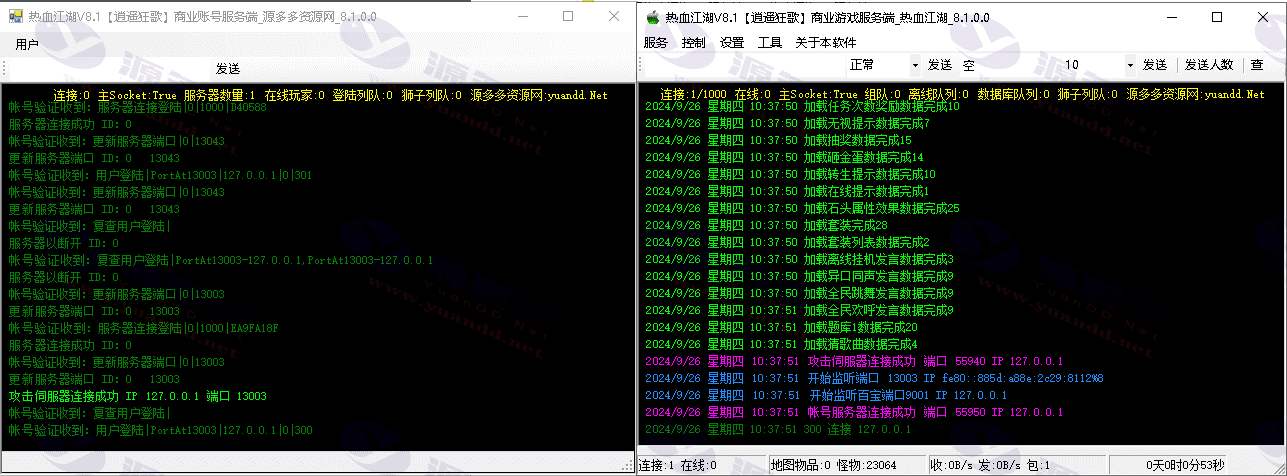Image resolution: width=1287 pixels, height=476 pixels.
Task: Click 发送 in the account server window toolbar
Action: pos(228,69)
